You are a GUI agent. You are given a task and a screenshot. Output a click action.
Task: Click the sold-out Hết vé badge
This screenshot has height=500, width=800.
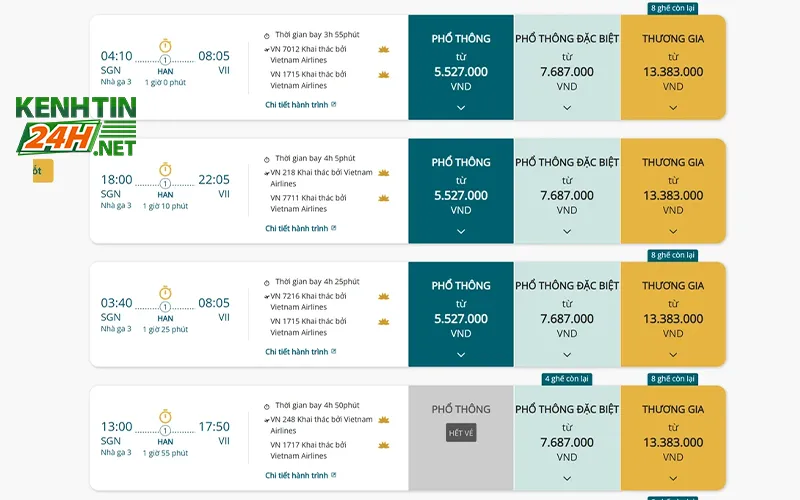click(461, 433)
